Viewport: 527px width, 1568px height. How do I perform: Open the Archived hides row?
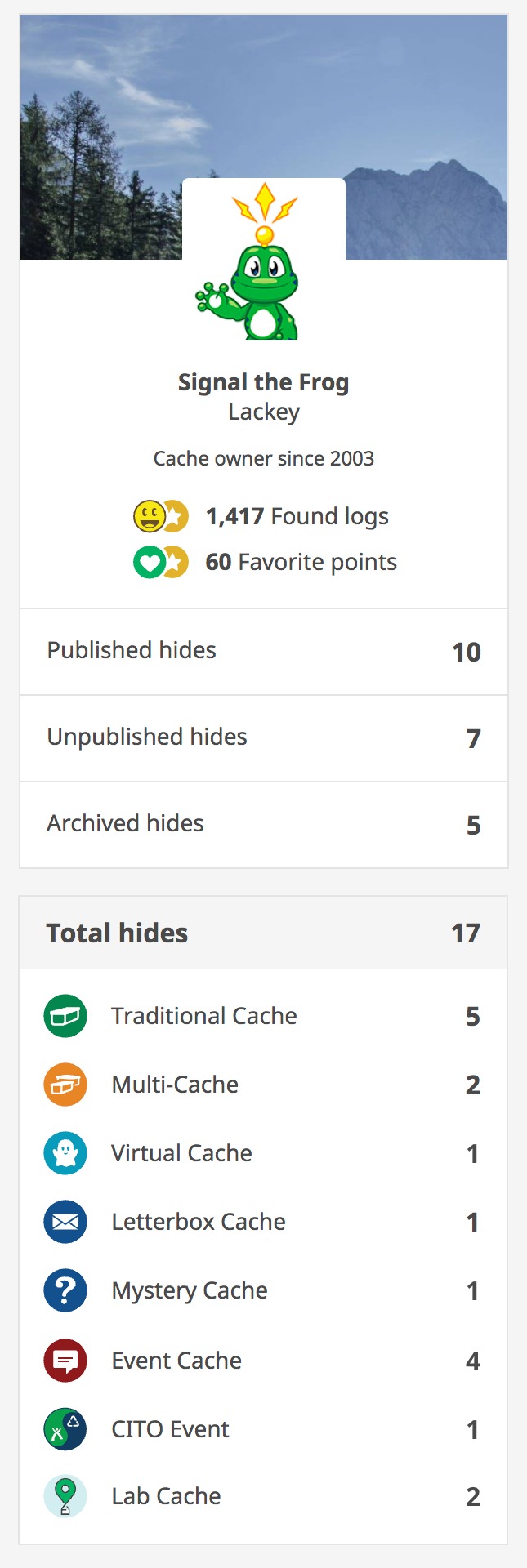263,825
